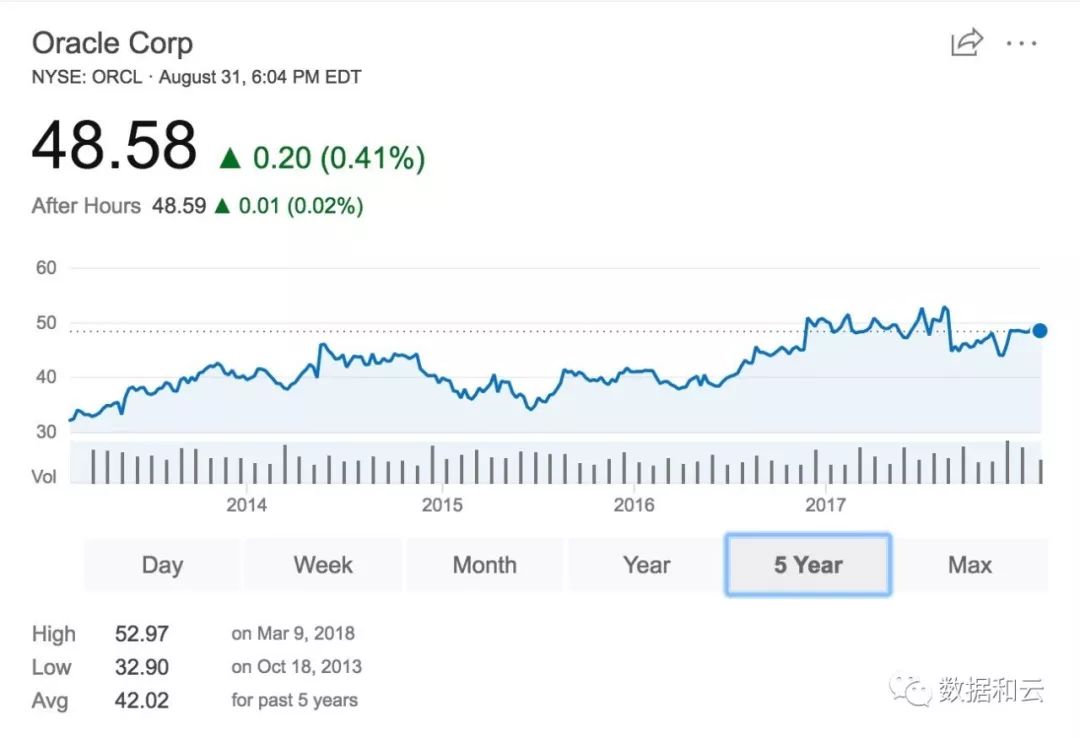Click the 2016 label on the time axis
1080x738 pixels.
634,505
